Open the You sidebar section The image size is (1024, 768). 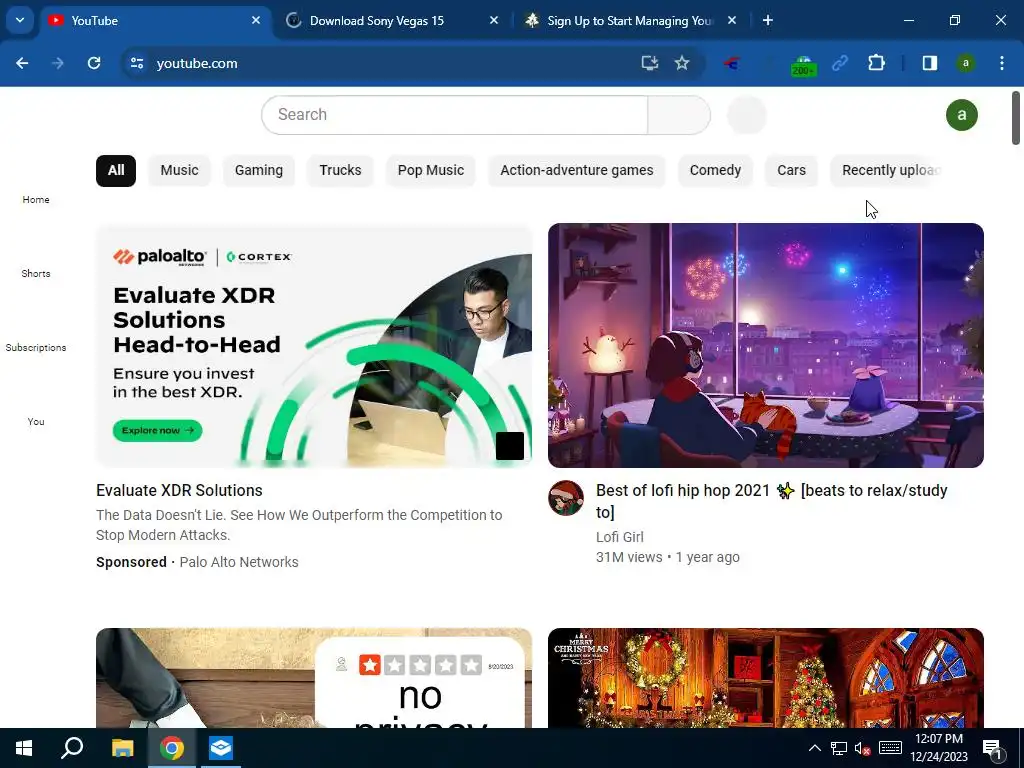click(x=36, y=421)
